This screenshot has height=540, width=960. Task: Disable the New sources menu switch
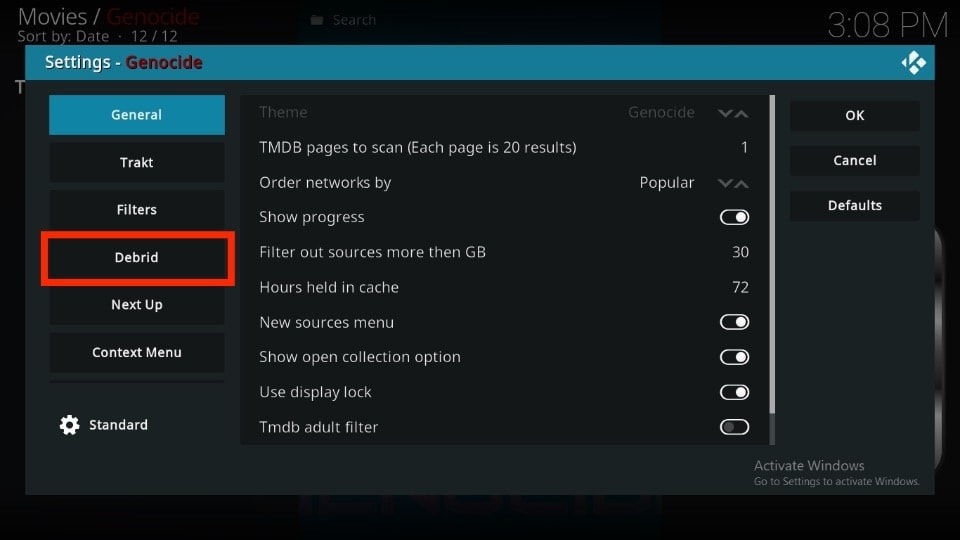point(734,322)
